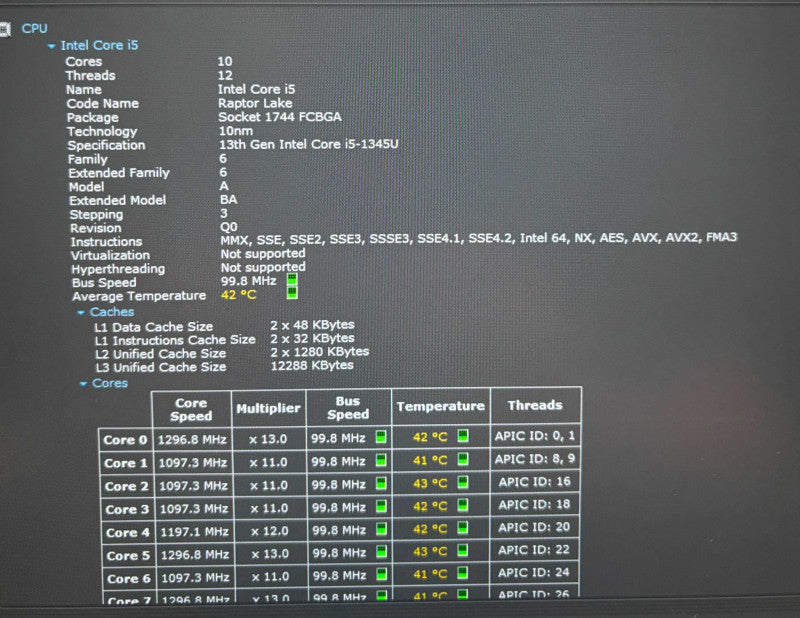This screenshot has width=800, height=618.
Task: Select the Core 1 row label
Action: 126,463
